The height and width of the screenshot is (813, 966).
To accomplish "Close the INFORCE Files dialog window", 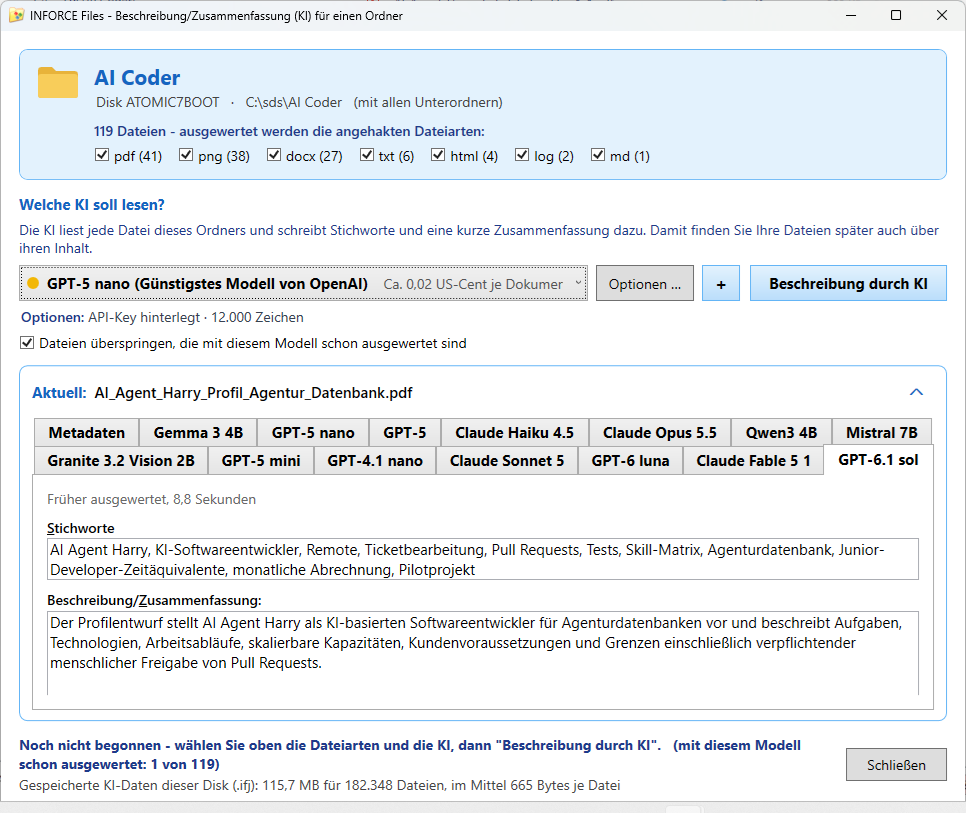I will tap(941, 15).
